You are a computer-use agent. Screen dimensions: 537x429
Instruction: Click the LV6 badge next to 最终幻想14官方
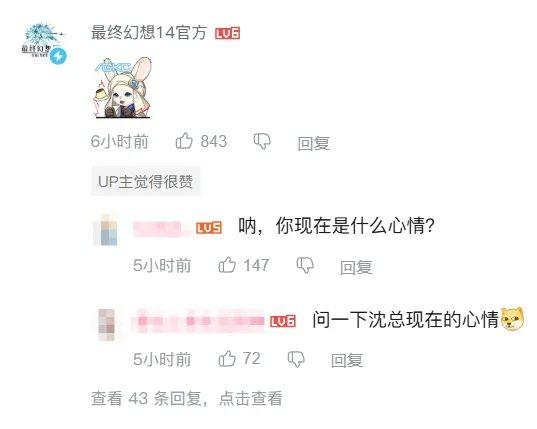[x=227, y=33]
